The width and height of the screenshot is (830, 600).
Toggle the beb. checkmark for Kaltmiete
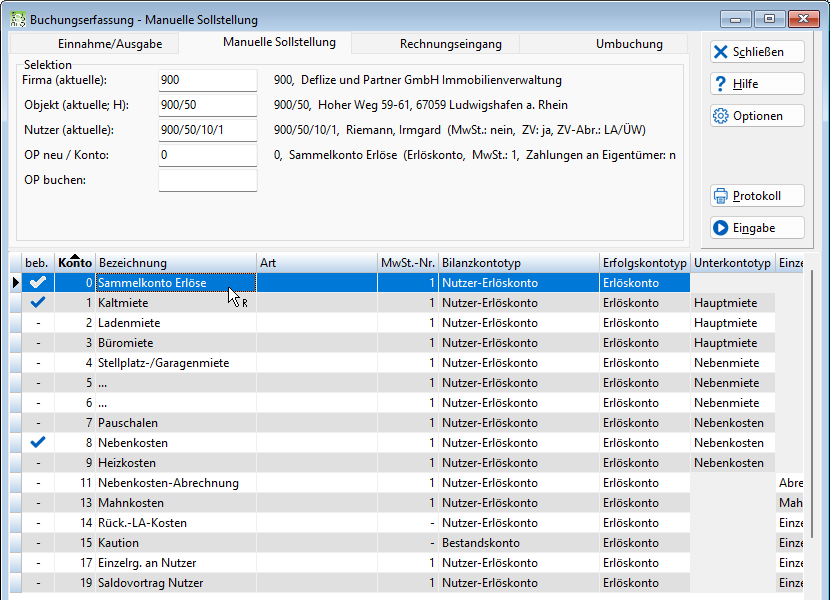point(38,303)
